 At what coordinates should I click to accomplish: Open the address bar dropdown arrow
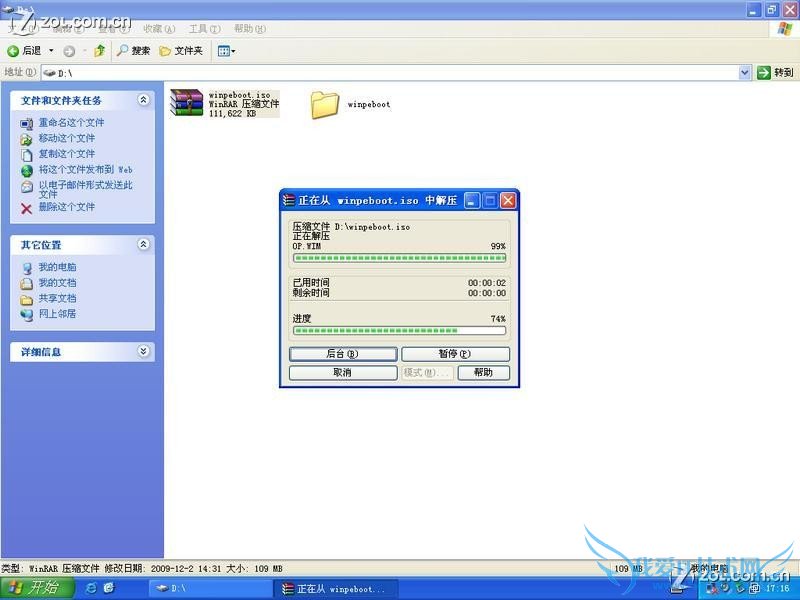(x=745, y=73)
